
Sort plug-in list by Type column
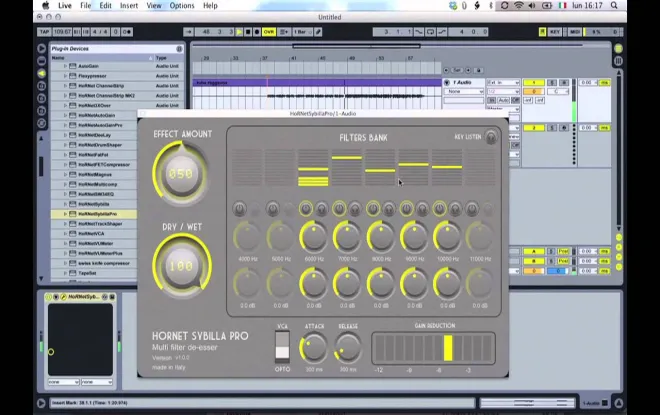click(x=168, y=58)
